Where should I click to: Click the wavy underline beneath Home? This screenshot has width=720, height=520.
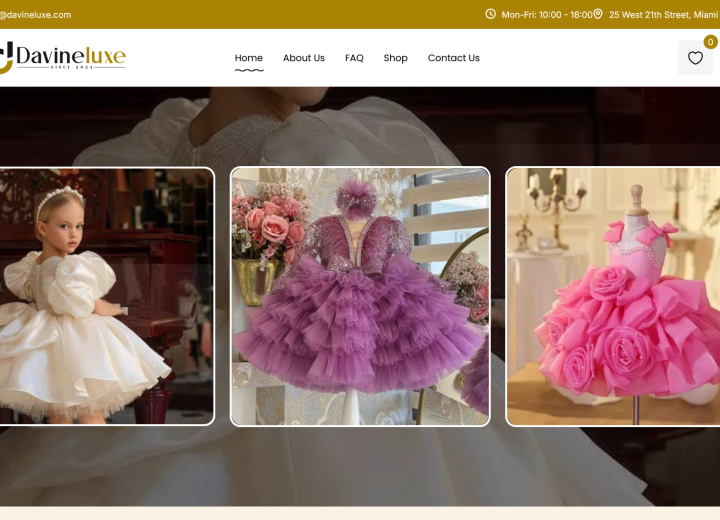pyautogui.click(x=249, y=70)
